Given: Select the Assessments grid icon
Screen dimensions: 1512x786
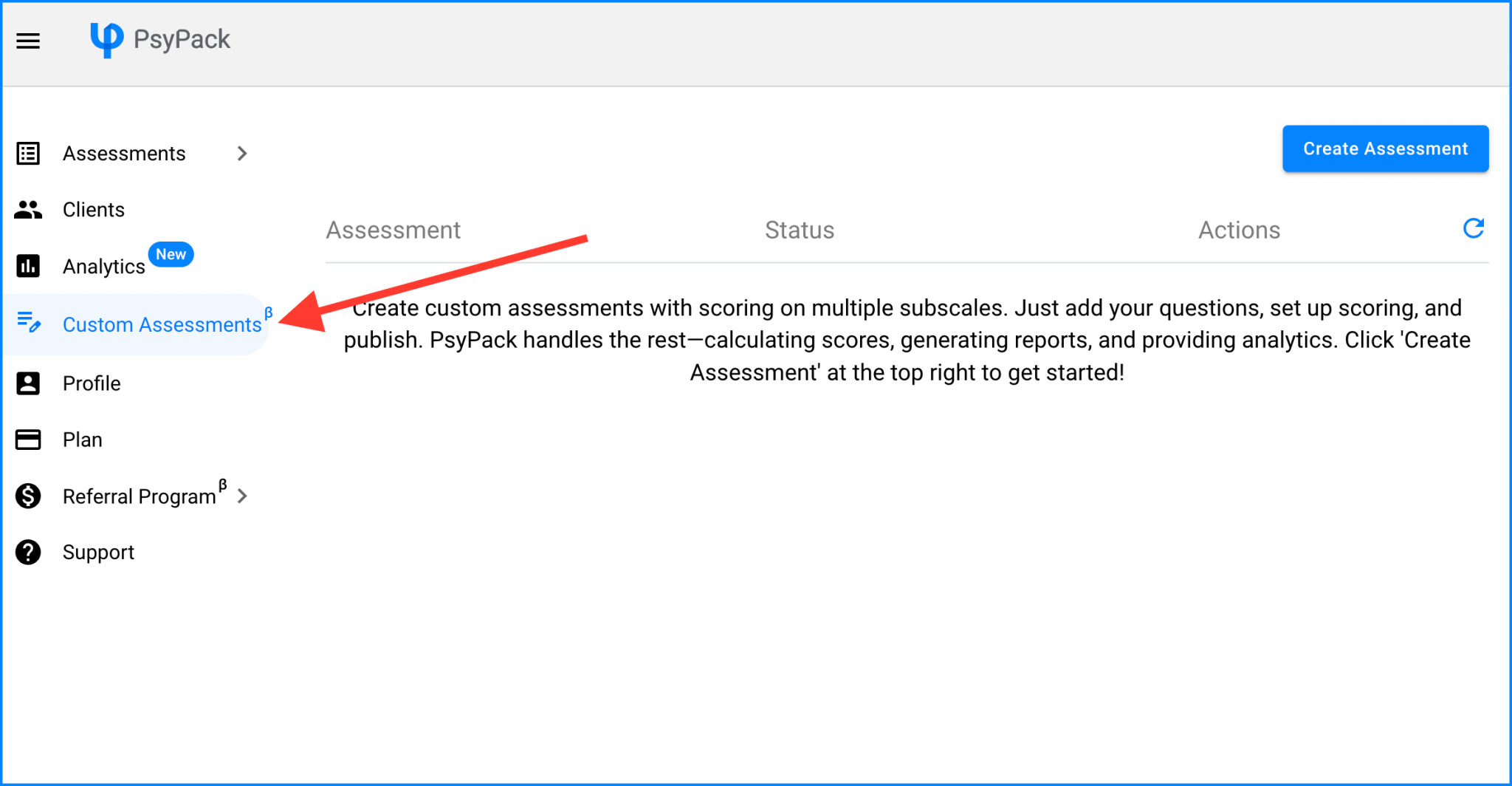Looking at the screenshot, I should (x=28, y=153).
